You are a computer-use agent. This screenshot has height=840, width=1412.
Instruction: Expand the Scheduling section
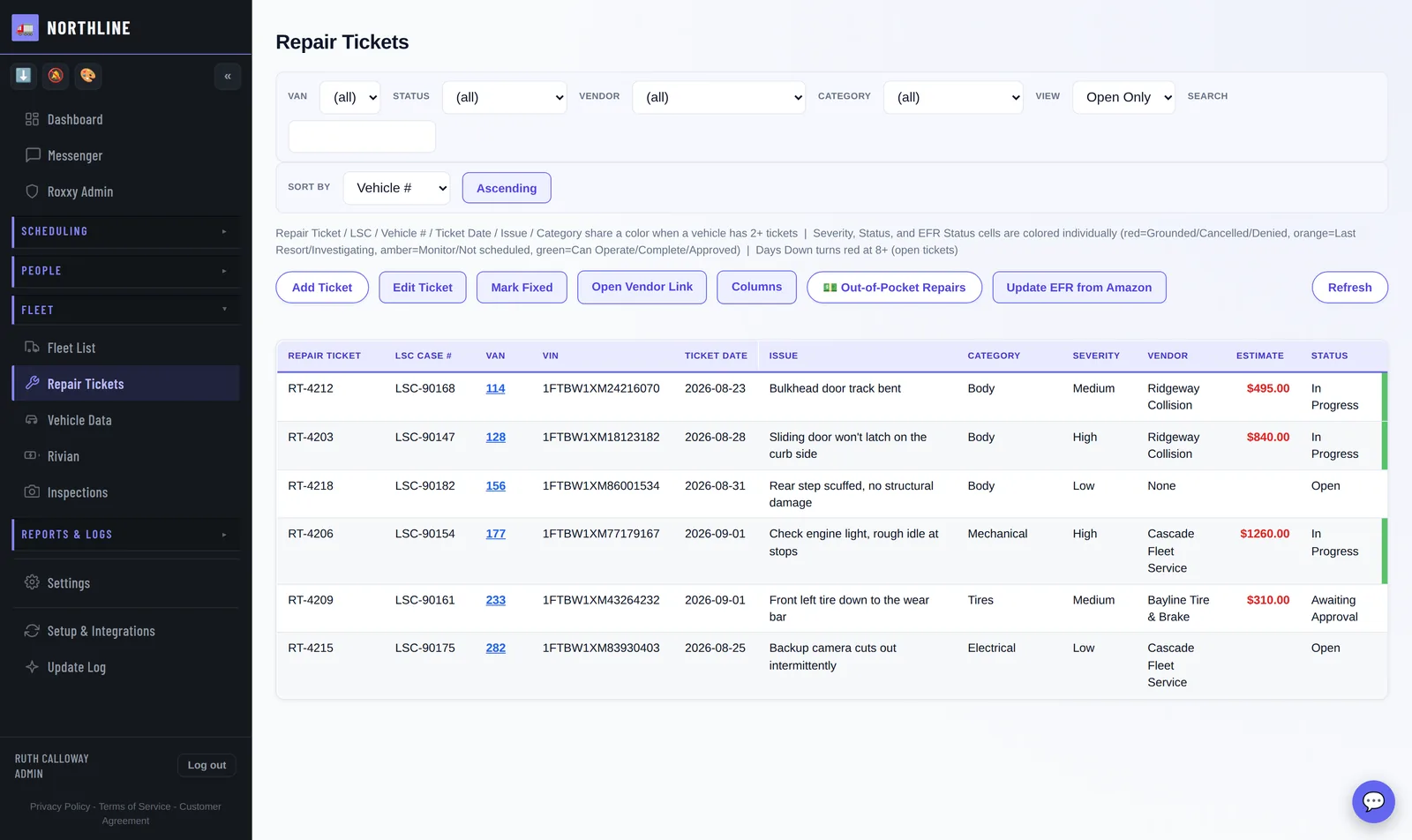[126, 231]
